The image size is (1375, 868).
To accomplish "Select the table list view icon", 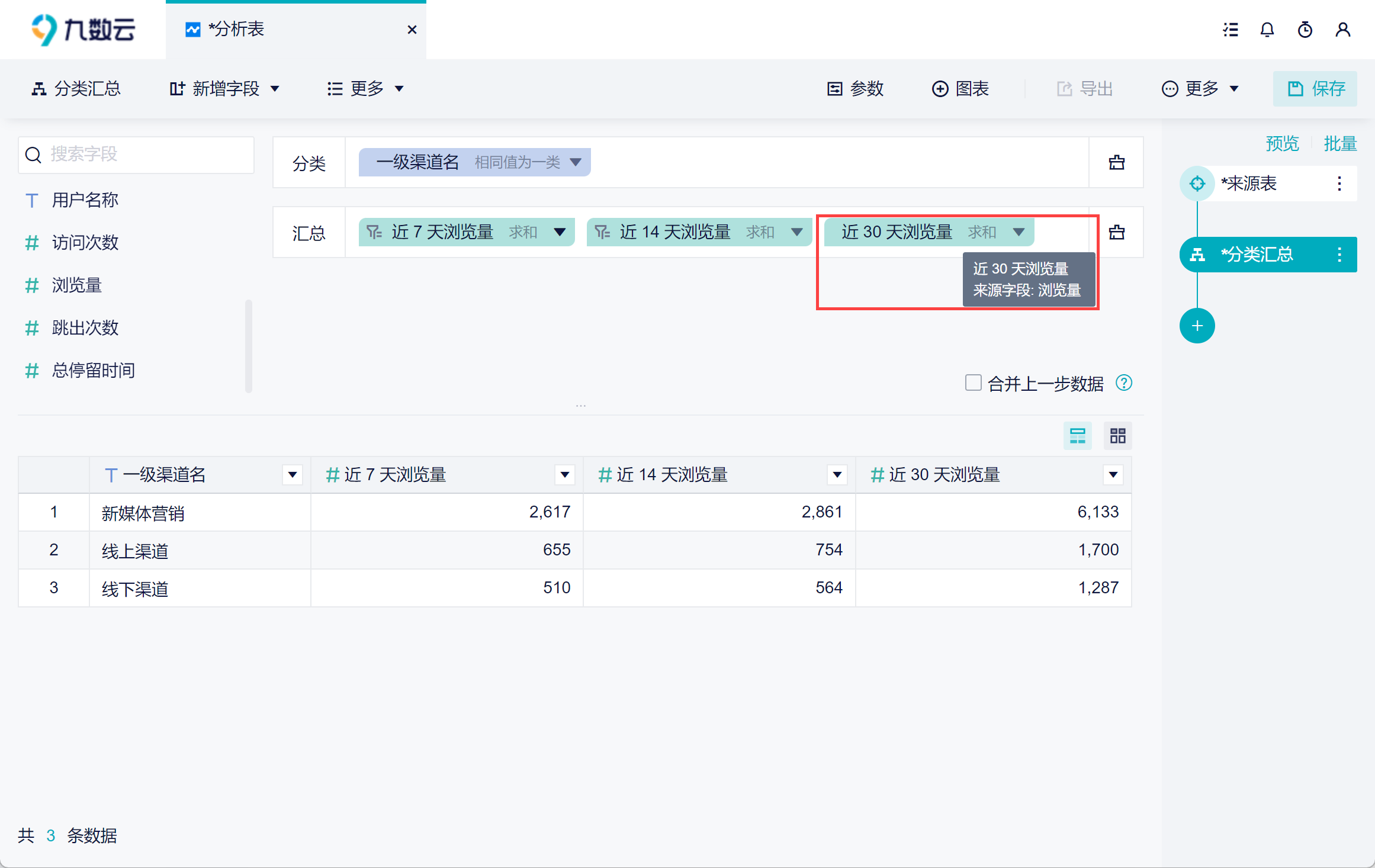I will [x=1077, y=436].
